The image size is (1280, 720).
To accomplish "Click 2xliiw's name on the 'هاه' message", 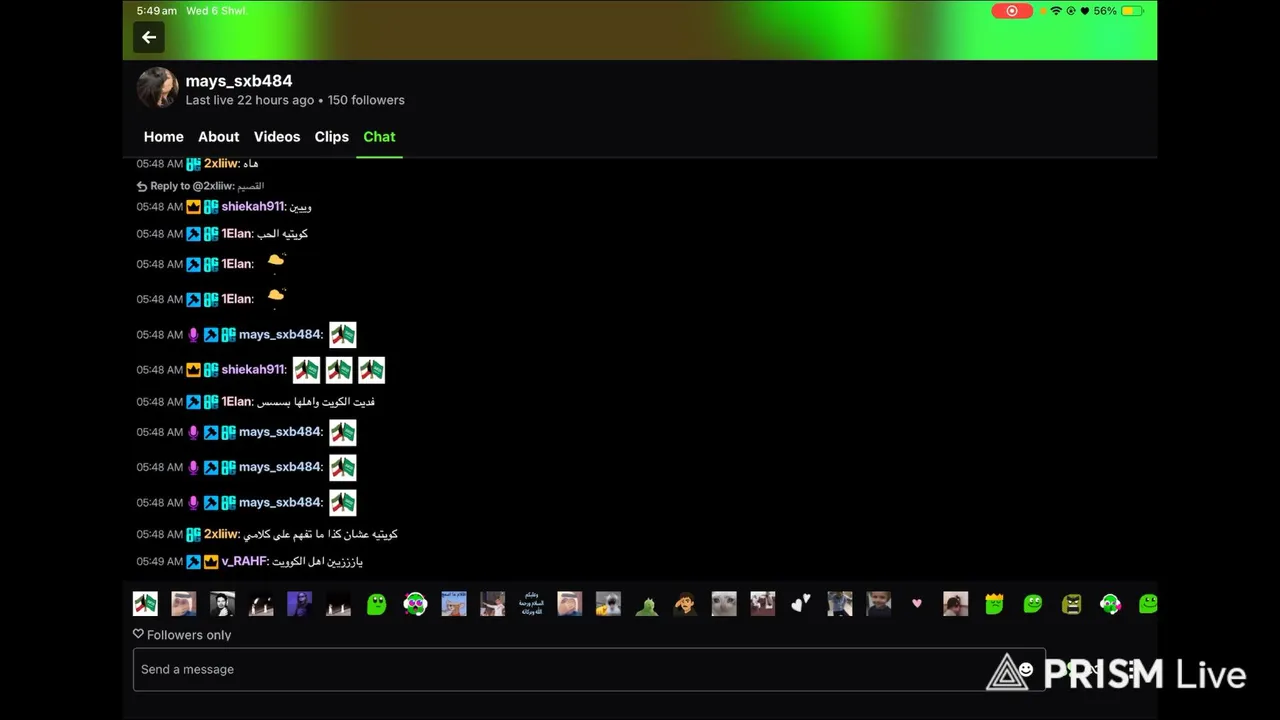I will click(x=221, y=164).
